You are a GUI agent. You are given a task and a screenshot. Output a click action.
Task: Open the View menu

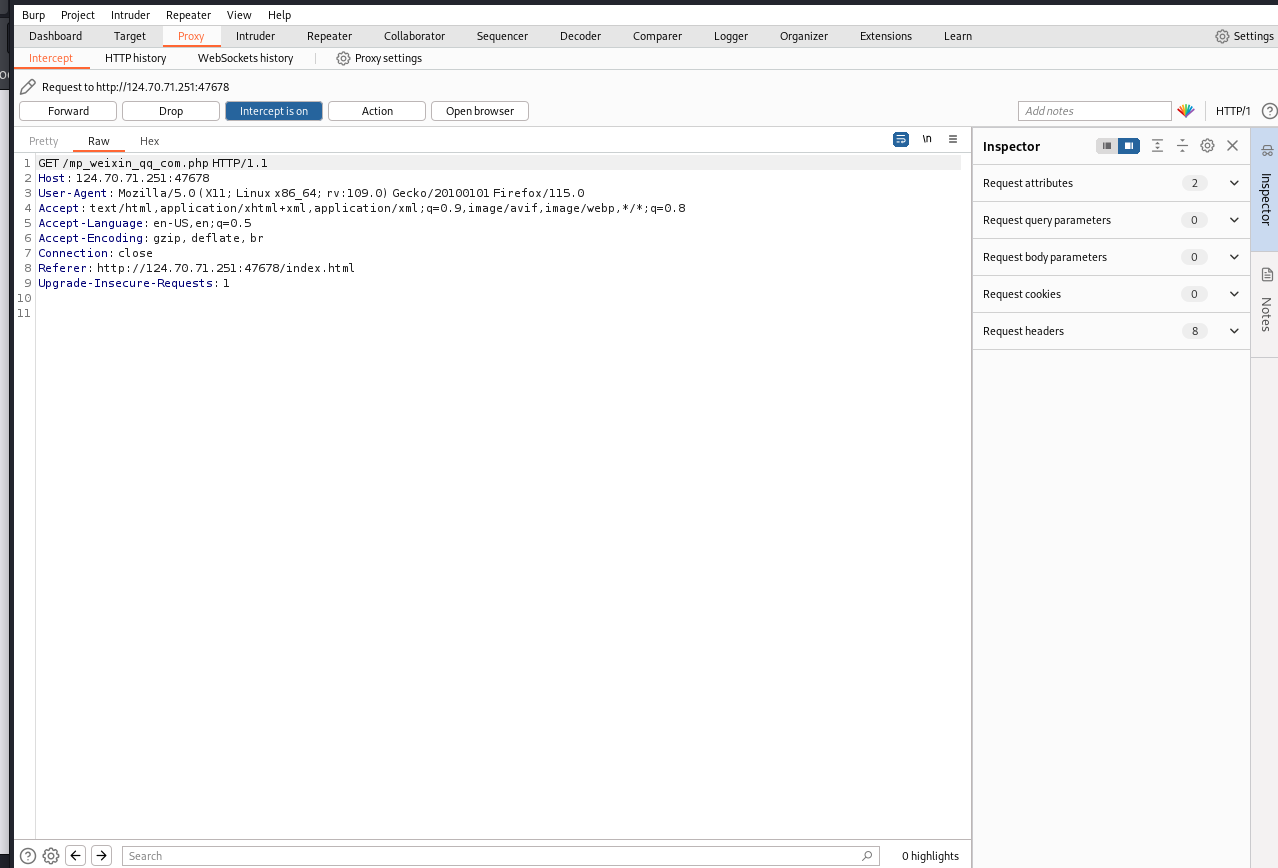pyautogui.click(x=239, y=15)
